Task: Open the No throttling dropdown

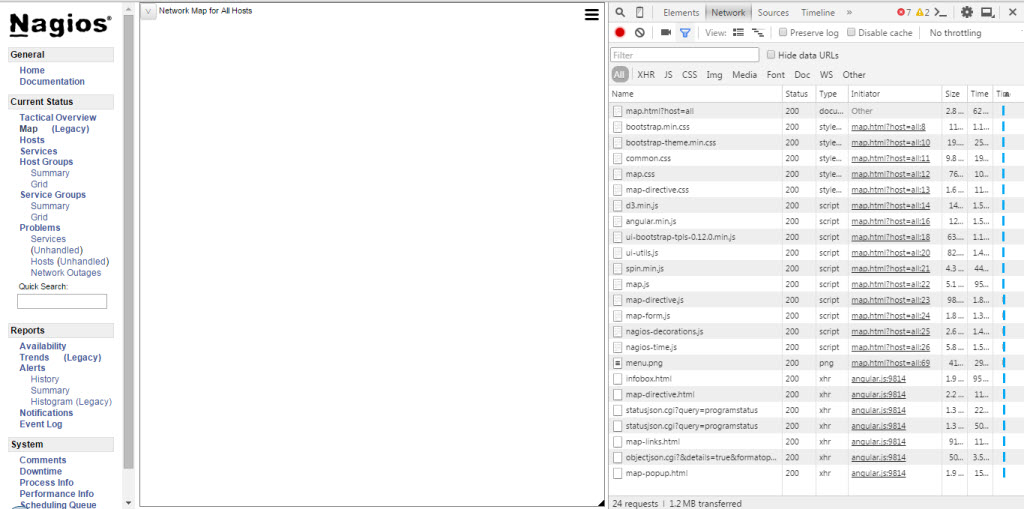Action: click(955, 33)
